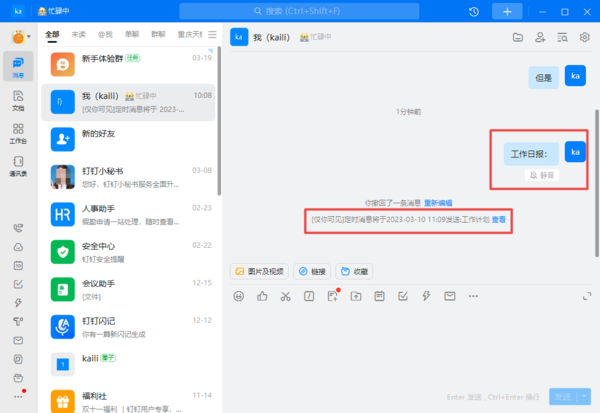Viewport: 600px width, 413px height.
Task: Switch to the 未读 (Unread) tab
Action: click(x=79, y=34)
